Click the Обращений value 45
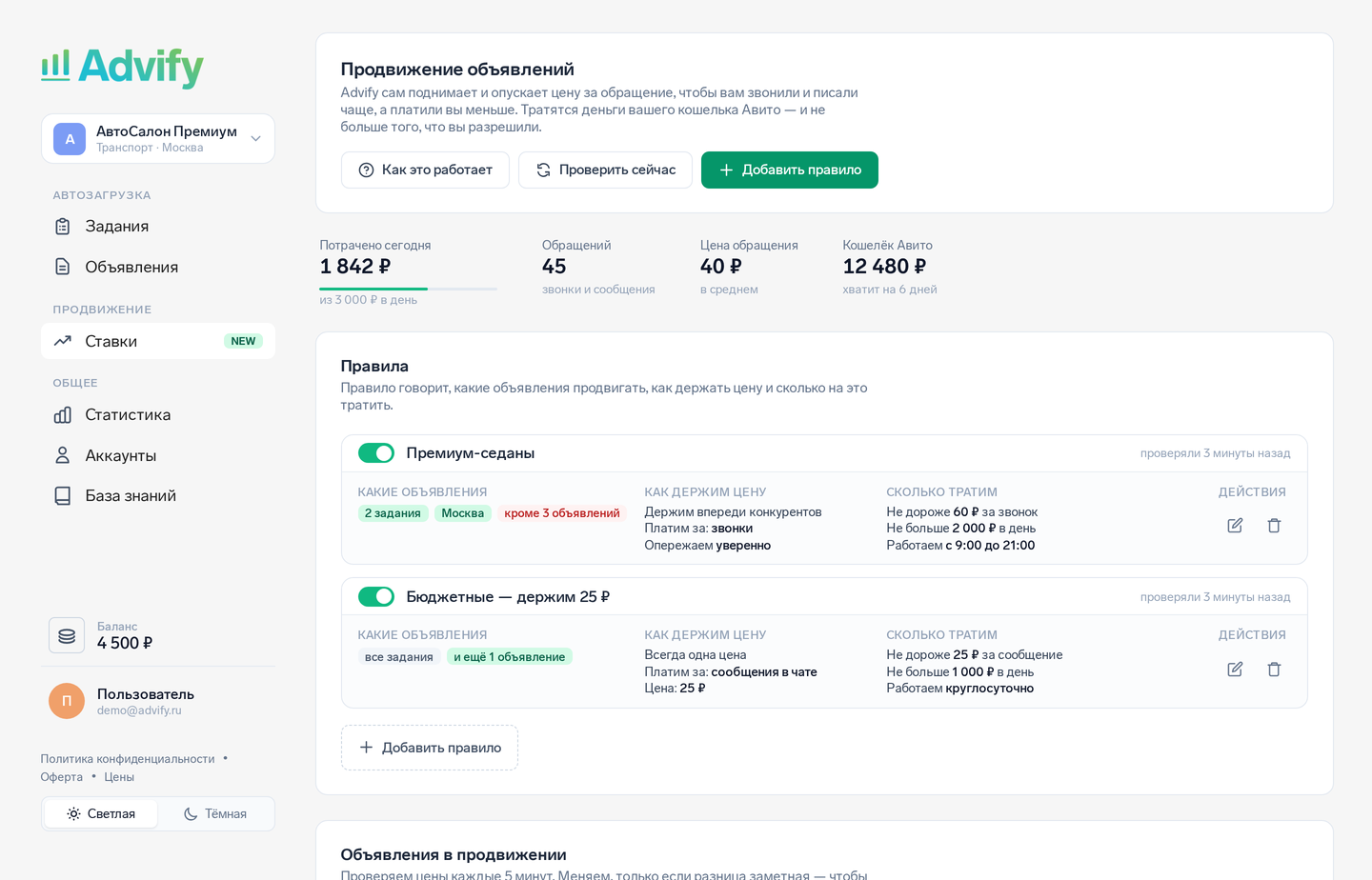1372x880 pixels. (555, 267)
